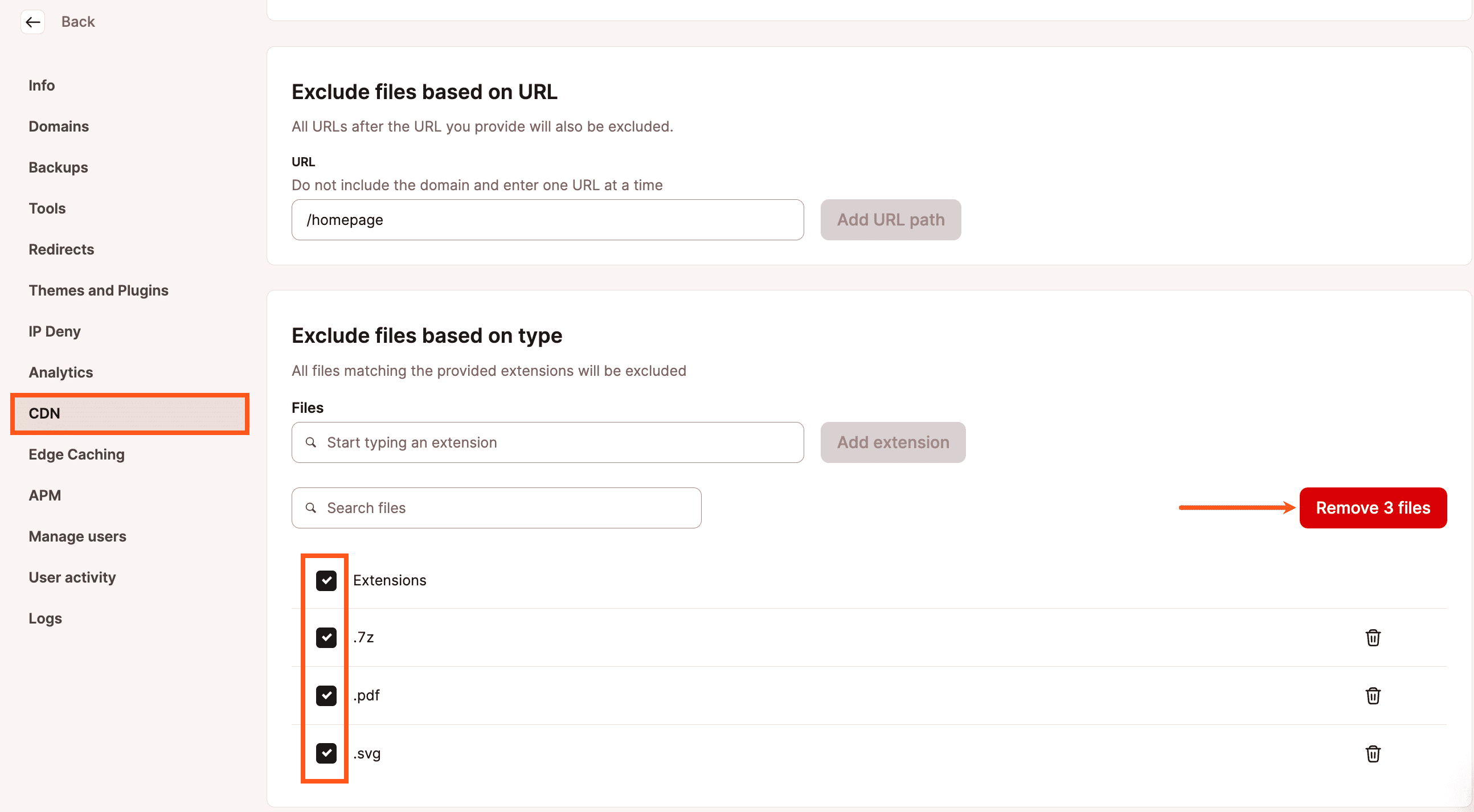Click the search magnifier in Search files

coord(312,507)
